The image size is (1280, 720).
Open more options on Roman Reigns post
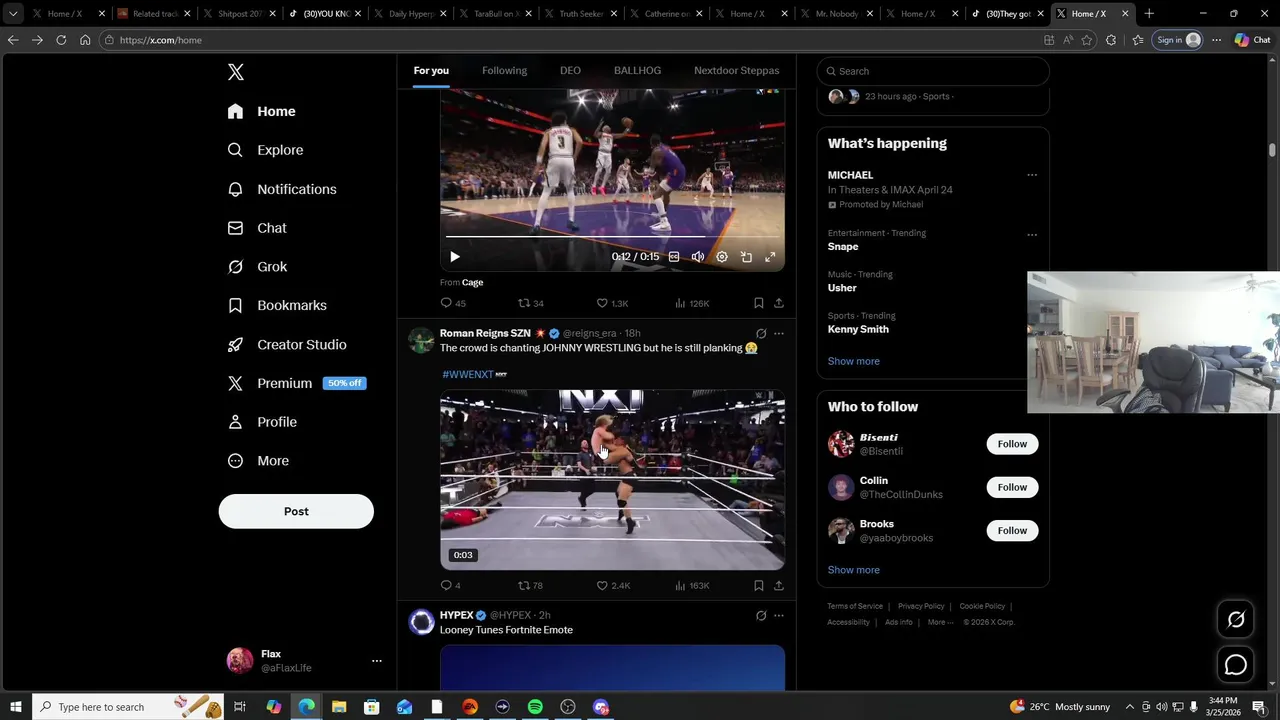pos(779,333)
